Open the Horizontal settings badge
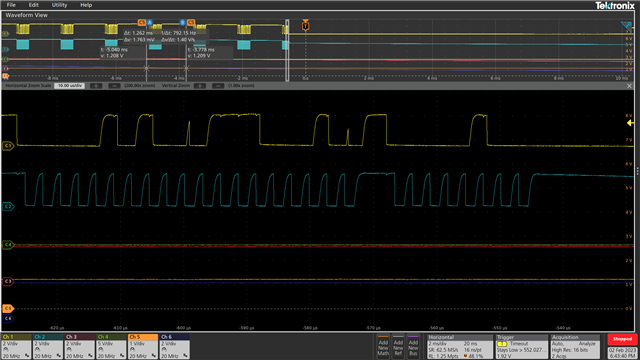Image resolution: width=640 pixels, height=360 pixels. [x=460, y=347]
